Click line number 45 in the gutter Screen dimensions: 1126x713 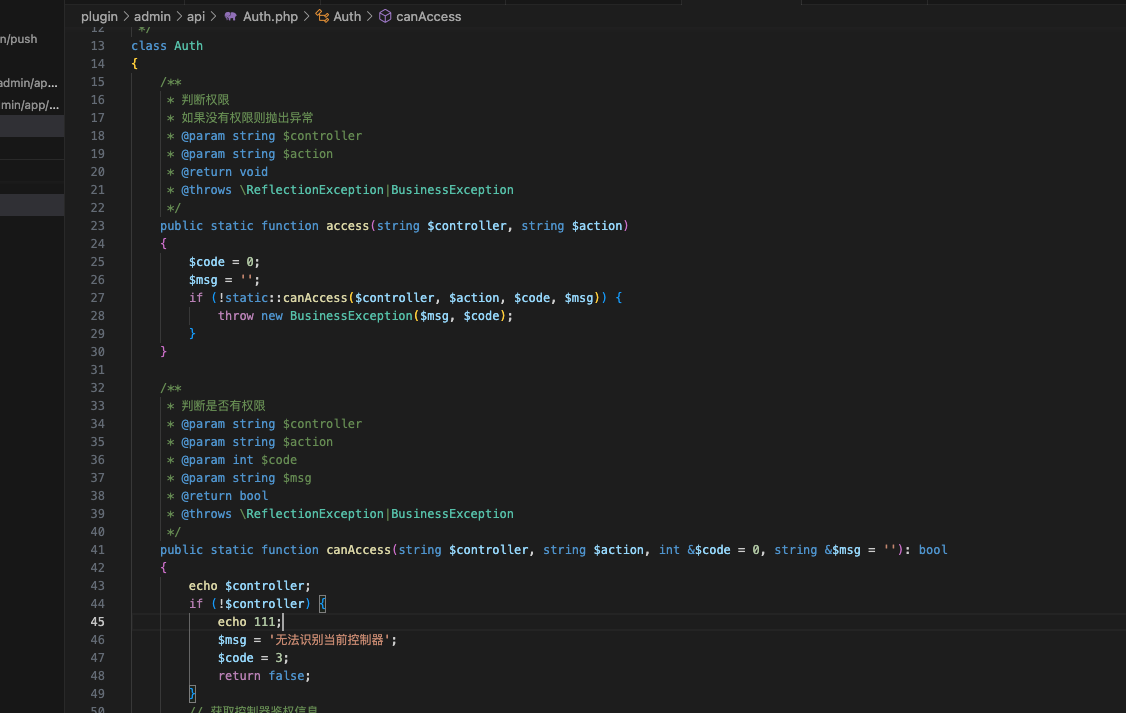click(x=98, y=622)
